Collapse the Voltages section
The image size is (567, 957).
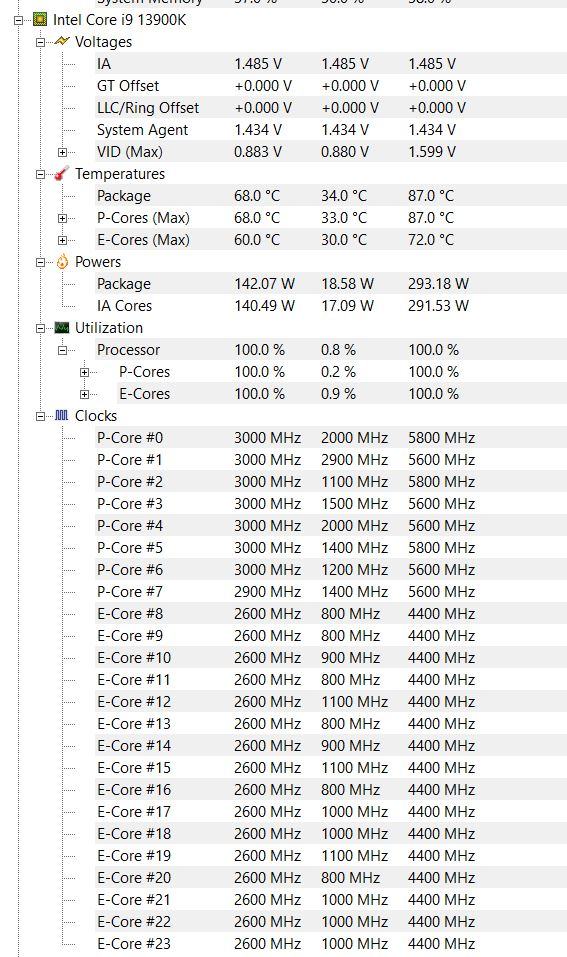(40, 42)
